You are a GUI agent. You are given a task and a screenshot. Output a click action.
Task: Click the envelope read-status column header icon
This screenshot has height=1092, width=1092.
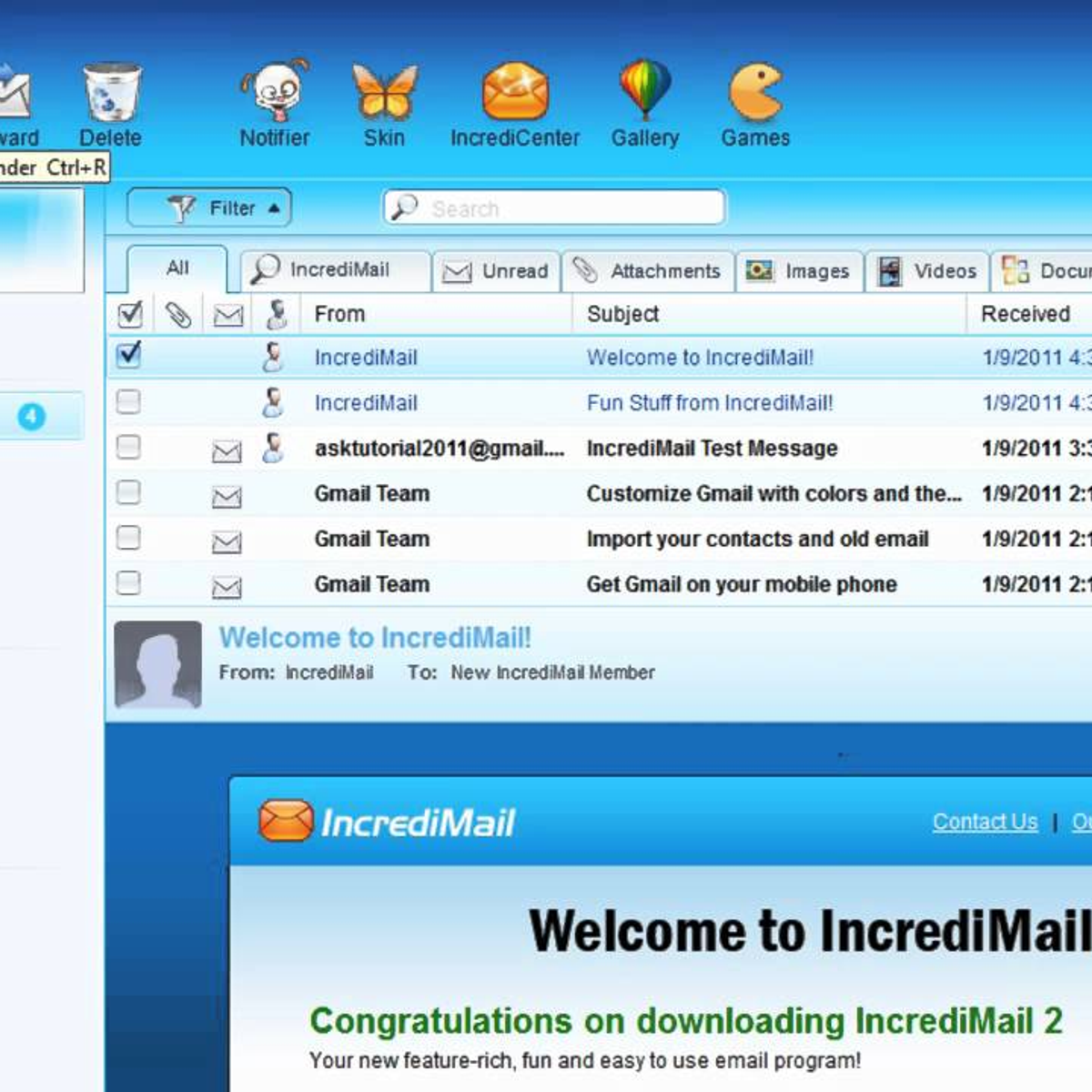[x=227, y=316]
